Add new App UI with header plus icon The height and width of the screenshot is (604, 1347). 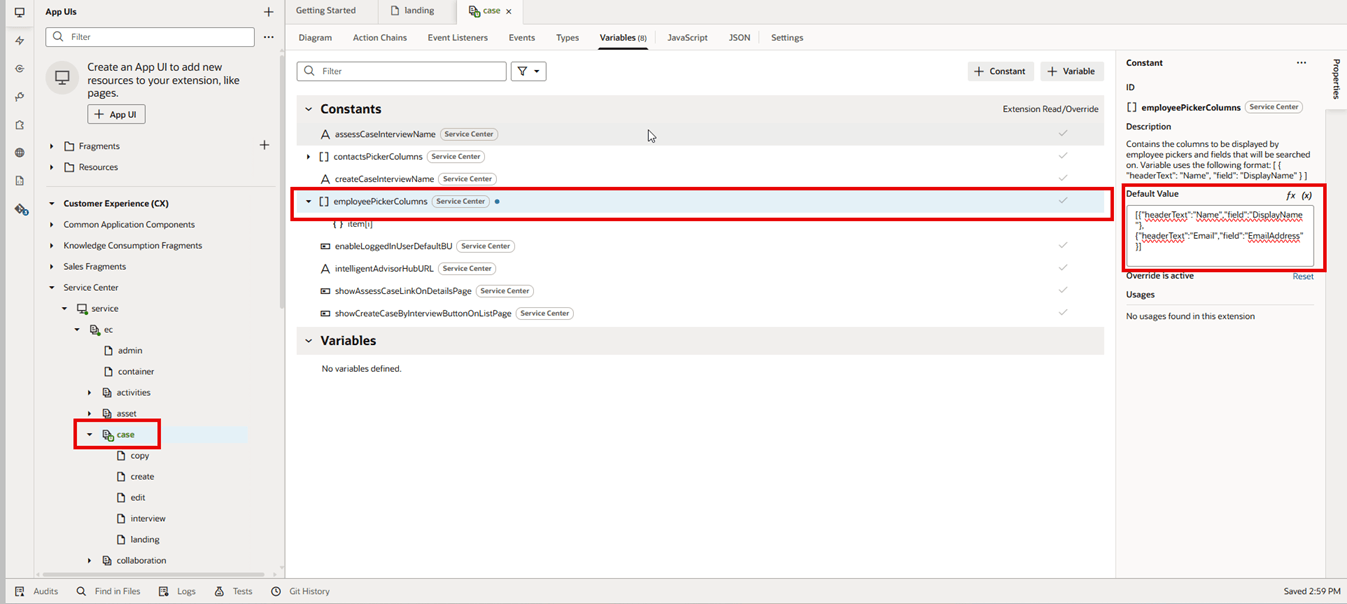coord(268,12)
